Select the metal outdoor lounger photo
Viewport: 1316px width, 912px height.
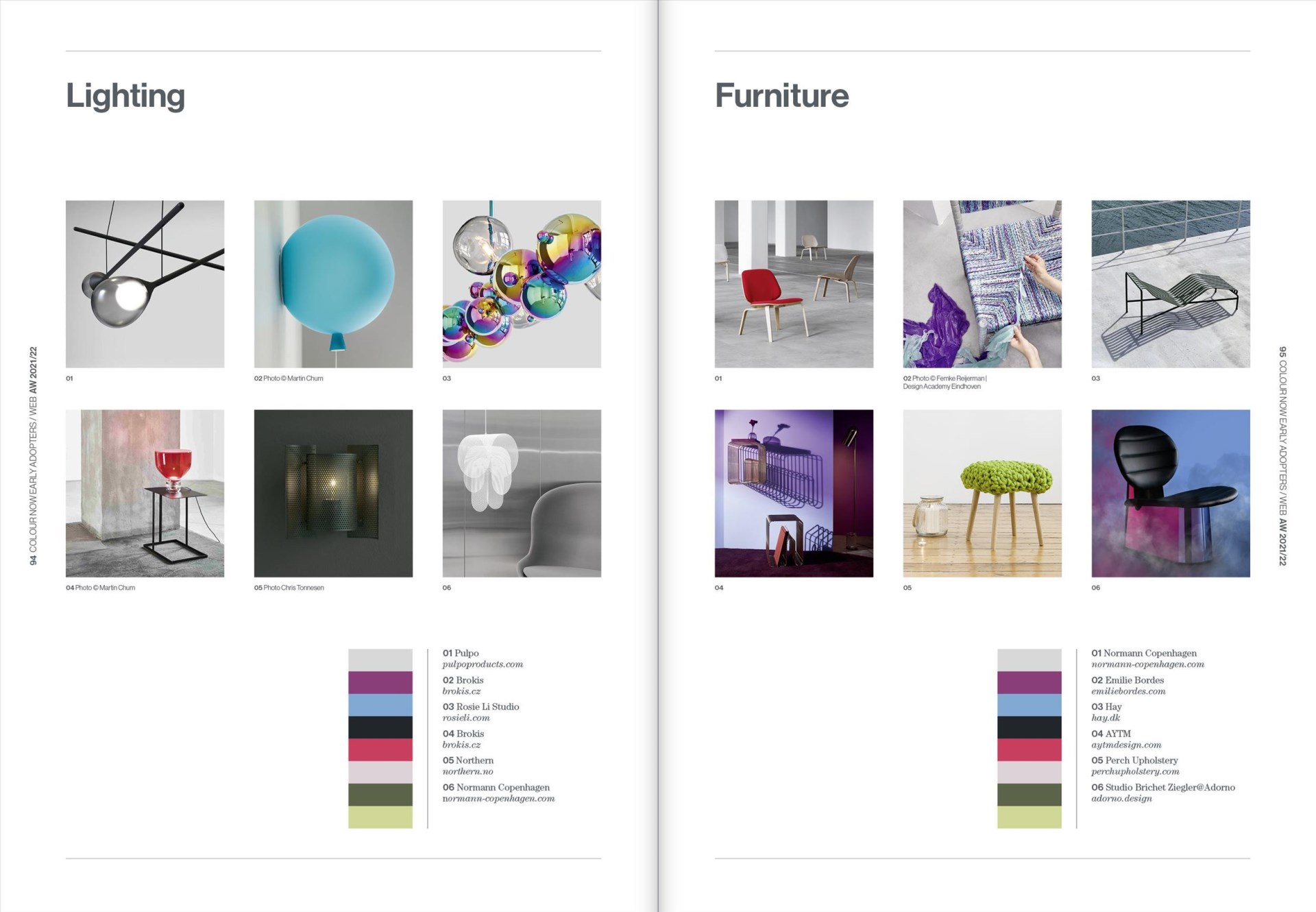(x=1170, y=284)
